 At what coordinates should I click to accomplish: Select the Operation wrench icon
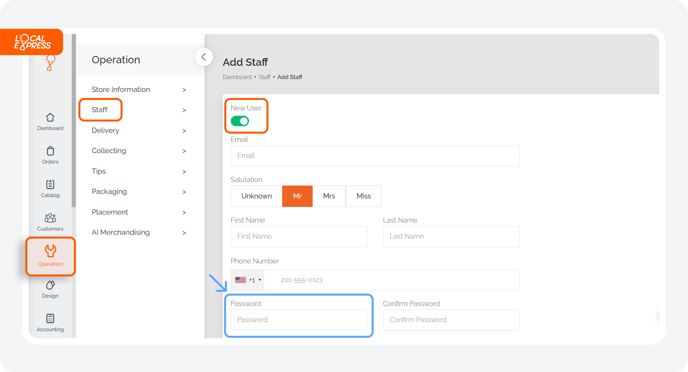point(50,251)
